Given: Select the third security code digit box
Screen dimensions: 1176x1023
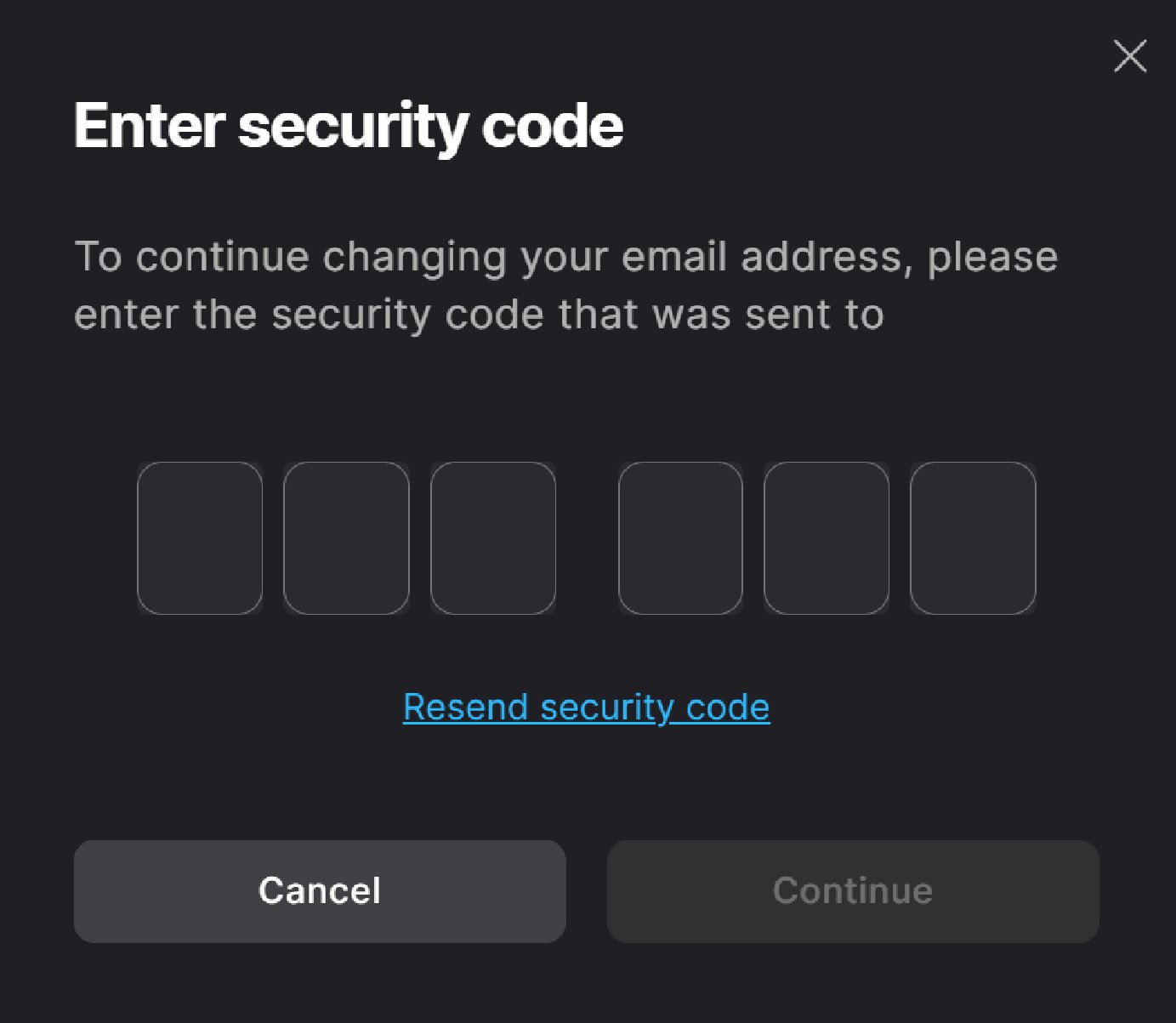Looking at the screenshot, I should [493, 537].
